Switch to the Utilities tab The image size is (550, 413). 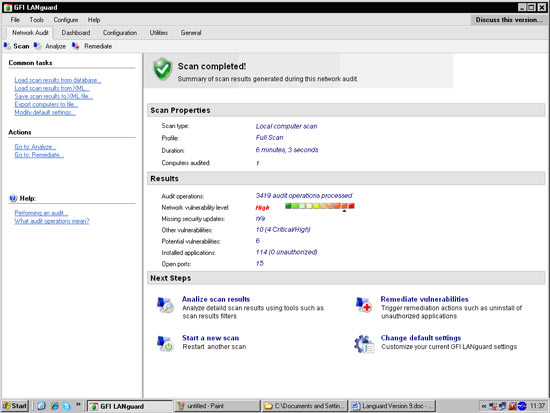[159, 33]
